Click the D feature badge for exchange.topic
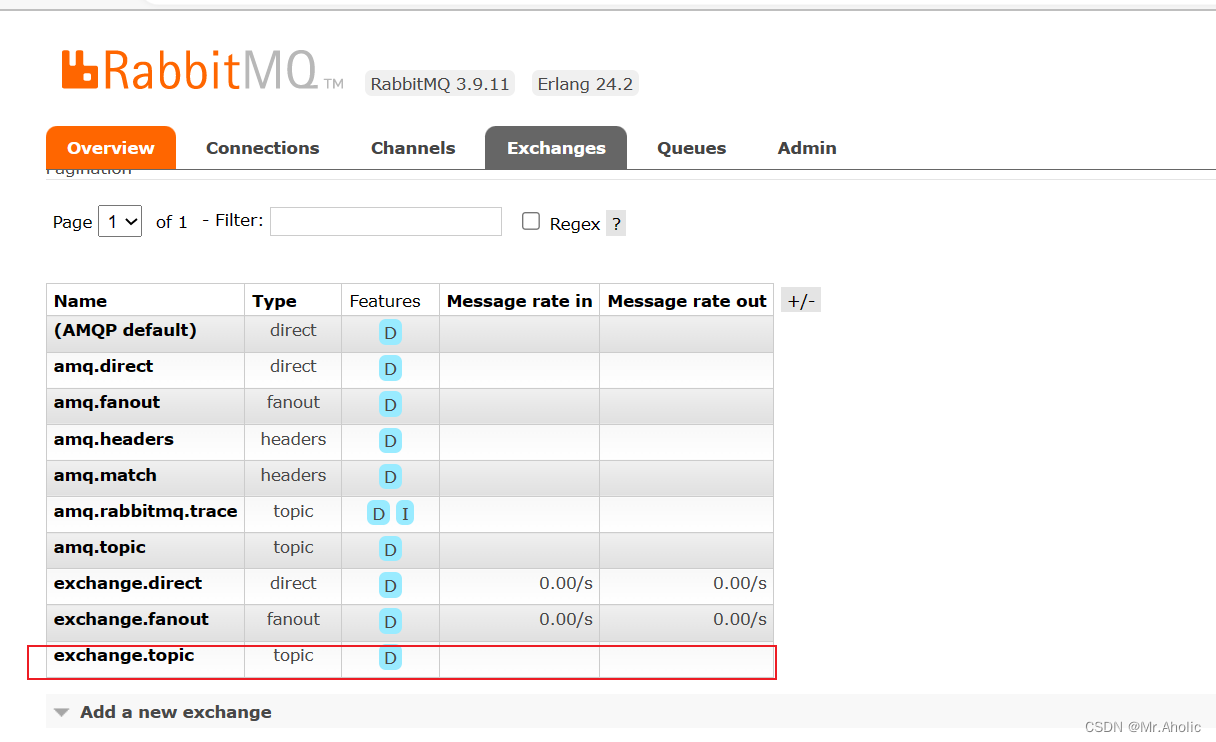1216x742 pixels. click(x=390, y=658)
